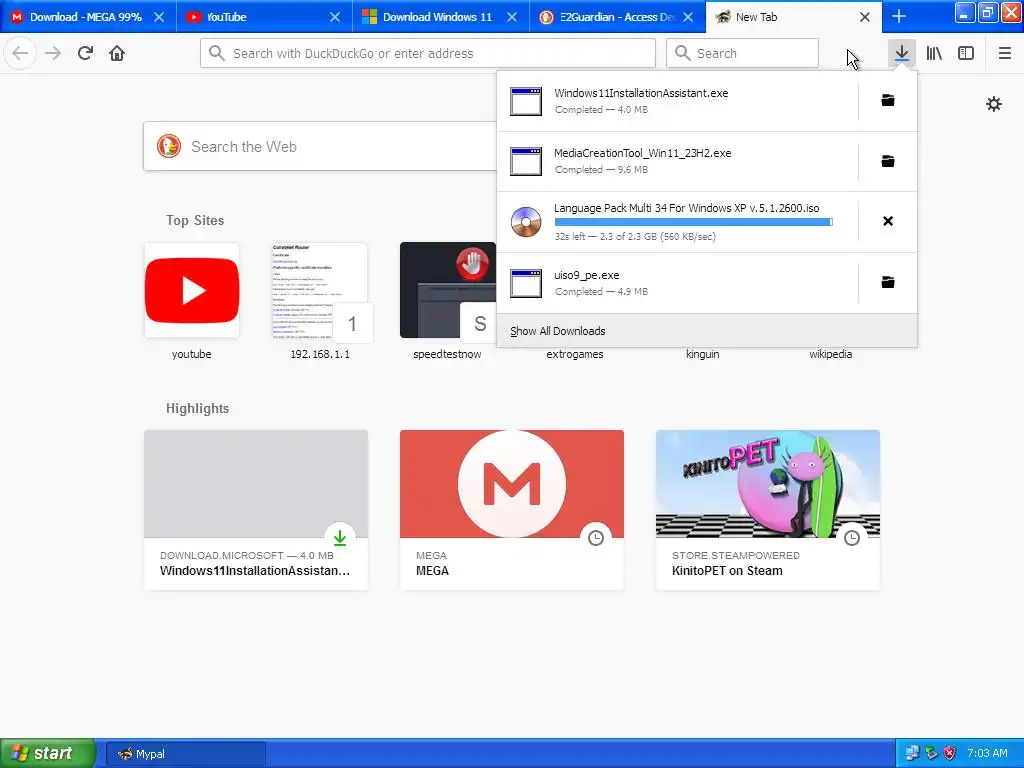Viewport: 1024px width, 768px height.
Task: Click the magnifier in the address bar
Action: tap(216, 53)
